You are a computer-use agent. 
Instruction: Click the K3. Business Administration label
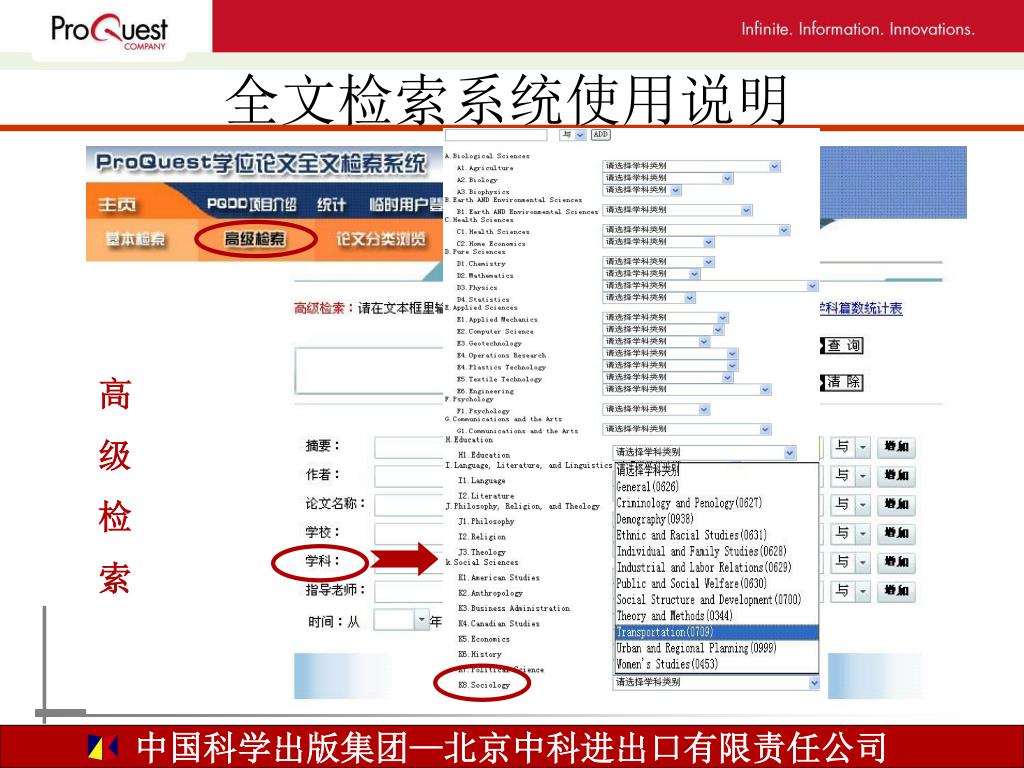pos(514,608)
